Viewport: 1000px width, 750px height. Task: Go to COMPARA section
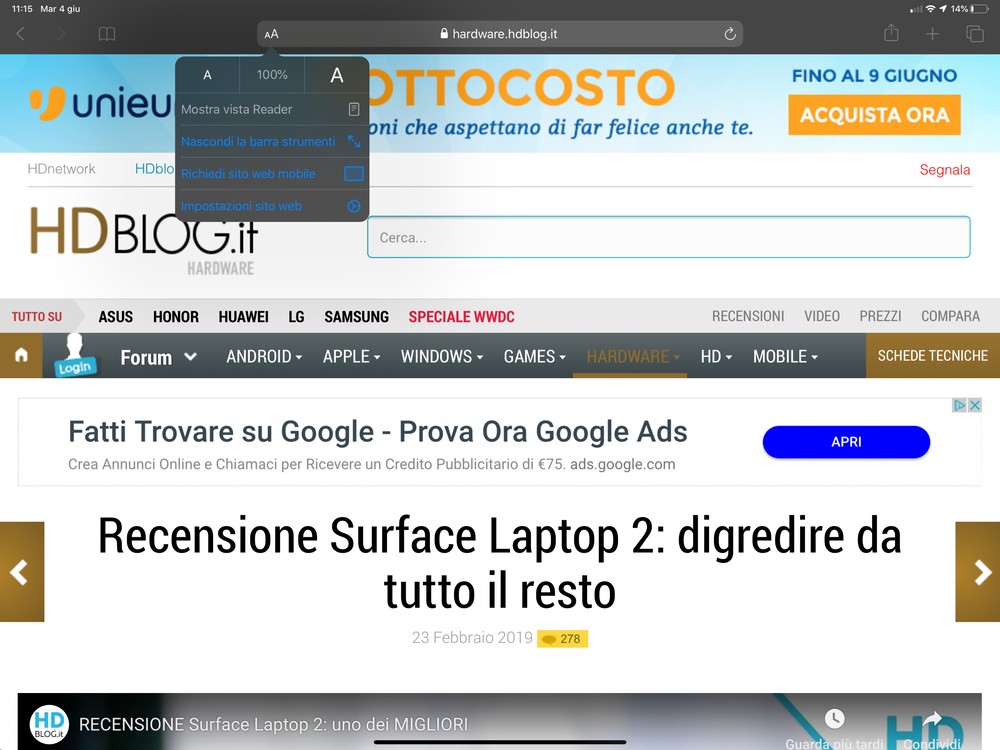pos(950,316)
